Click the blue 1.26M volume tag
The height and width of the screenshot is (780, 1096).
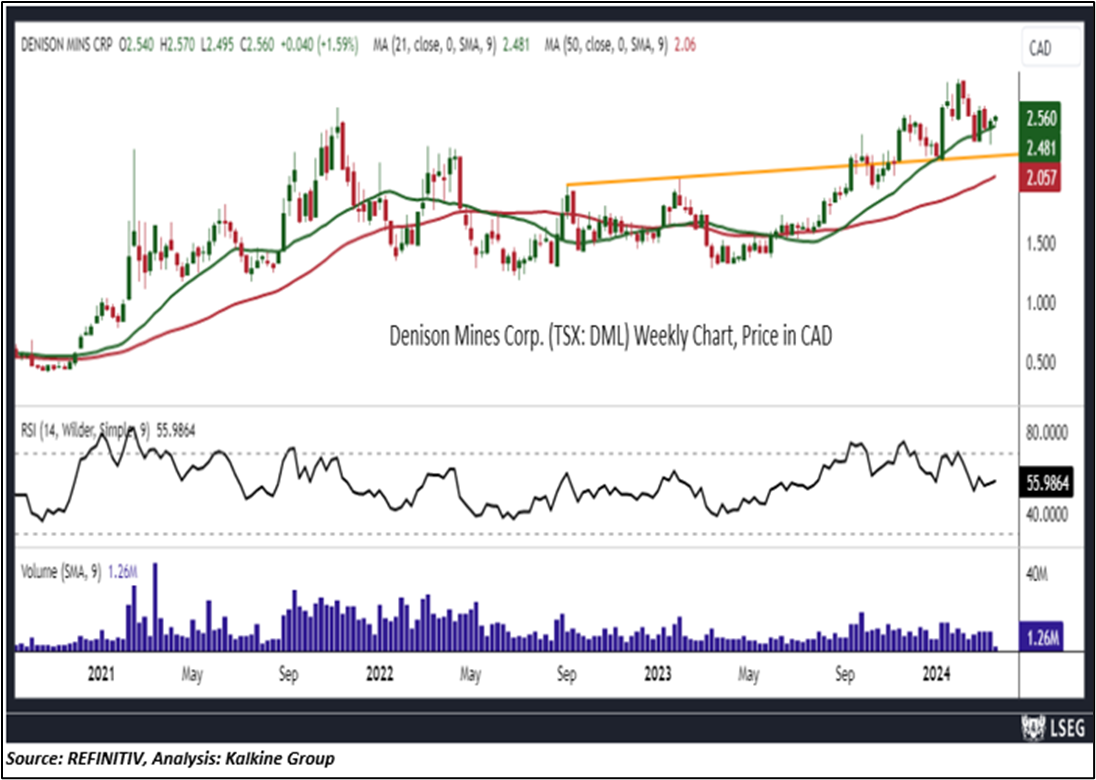tap(1042, 636)
